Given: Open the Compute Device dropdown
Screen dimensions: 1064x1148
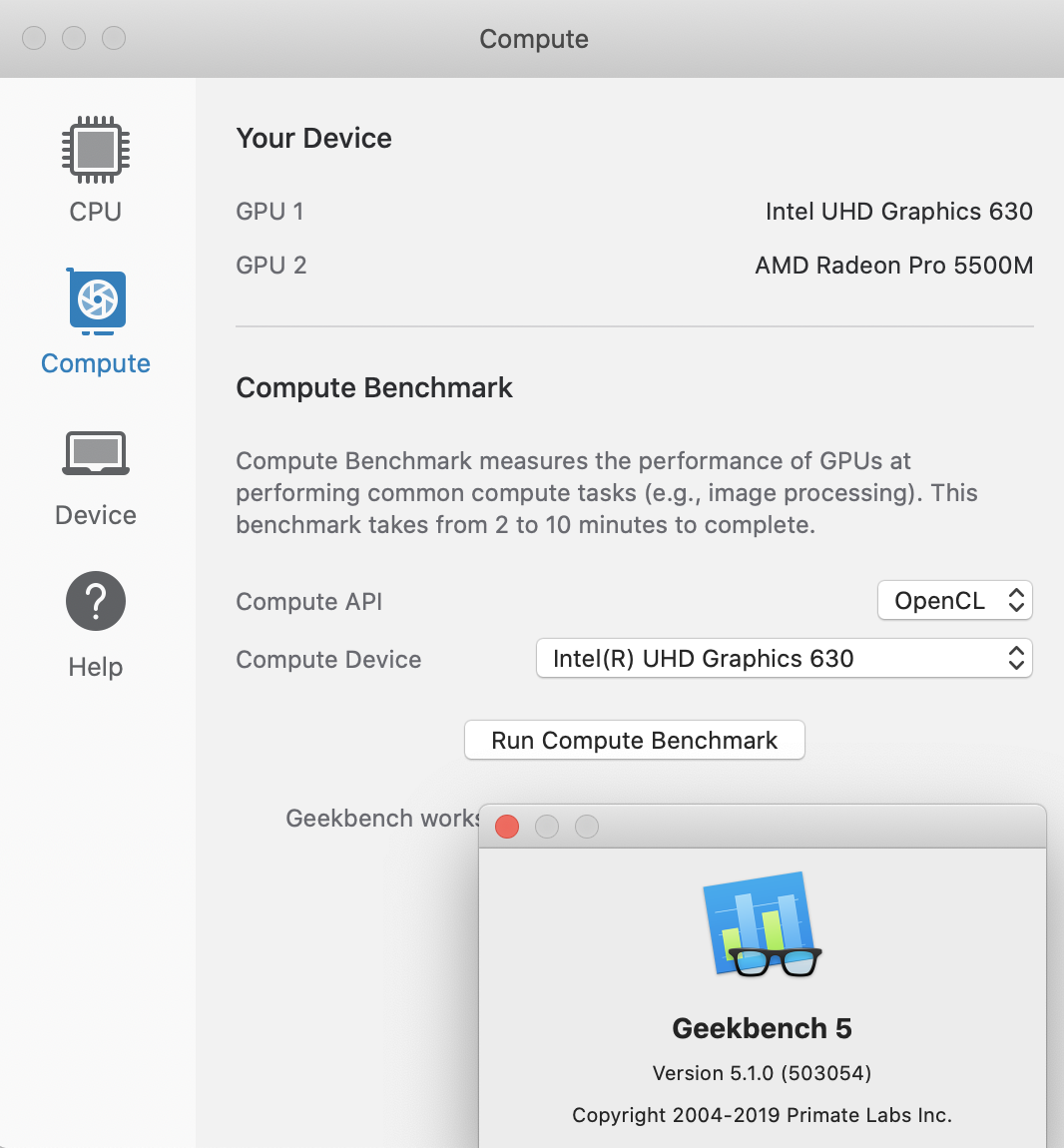Looking at the screenshot, I should coord(785,658).
